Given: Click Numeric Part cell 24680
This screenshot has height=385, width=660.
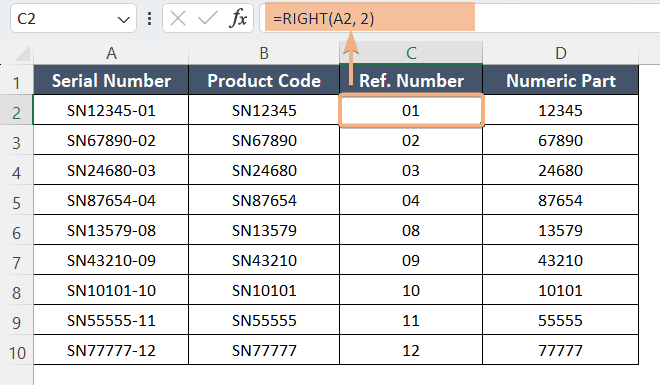Looking at the screenshot, I should pos(560,170).
